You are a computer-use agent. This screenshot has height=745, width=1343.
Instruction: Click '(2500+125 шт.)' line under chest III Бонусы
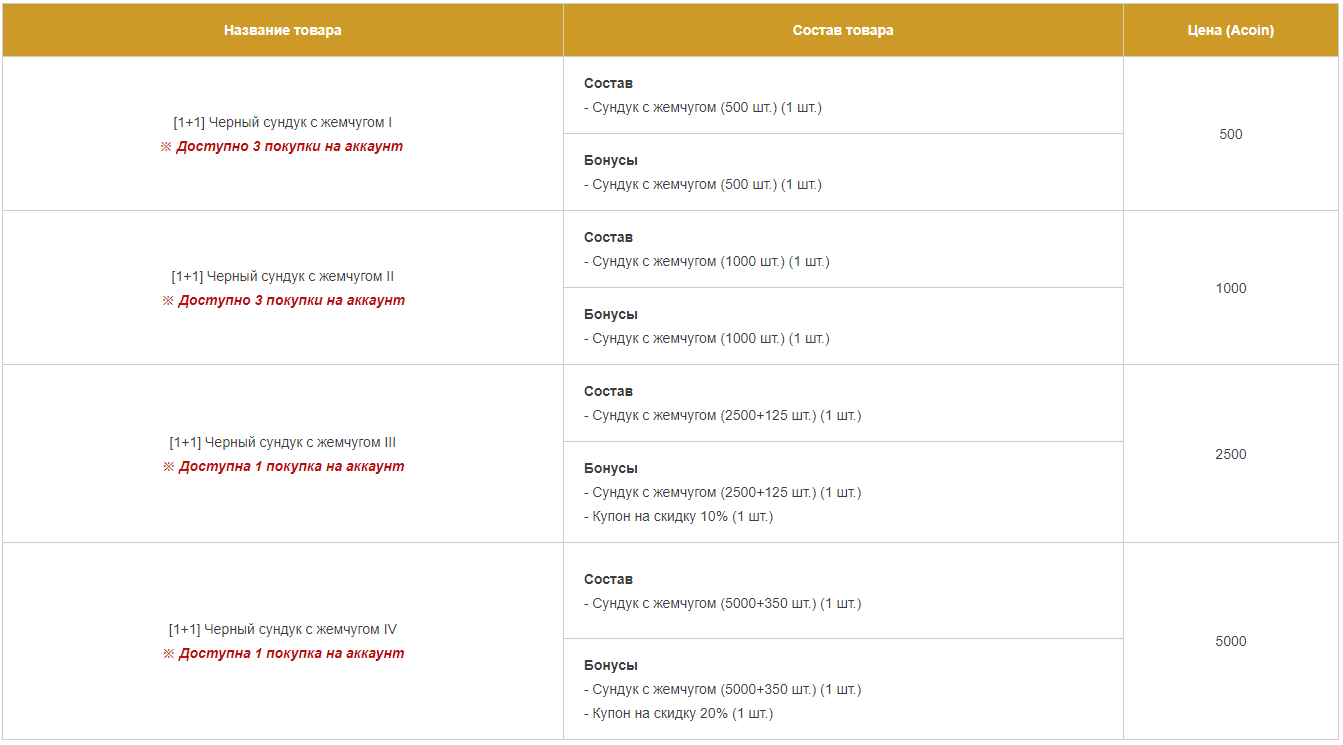coord(722,492)
